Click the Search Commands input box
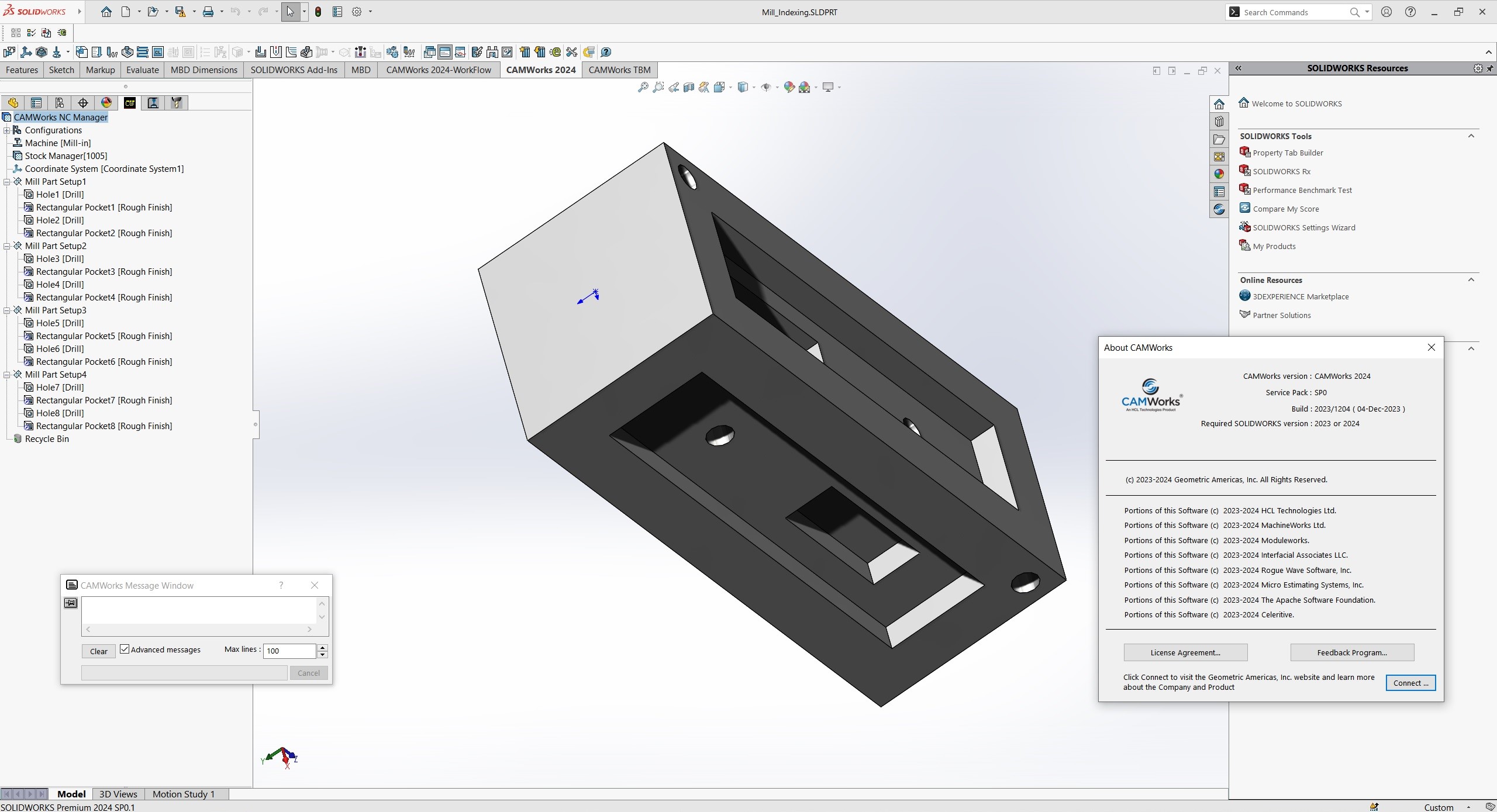 [1292, 12]
